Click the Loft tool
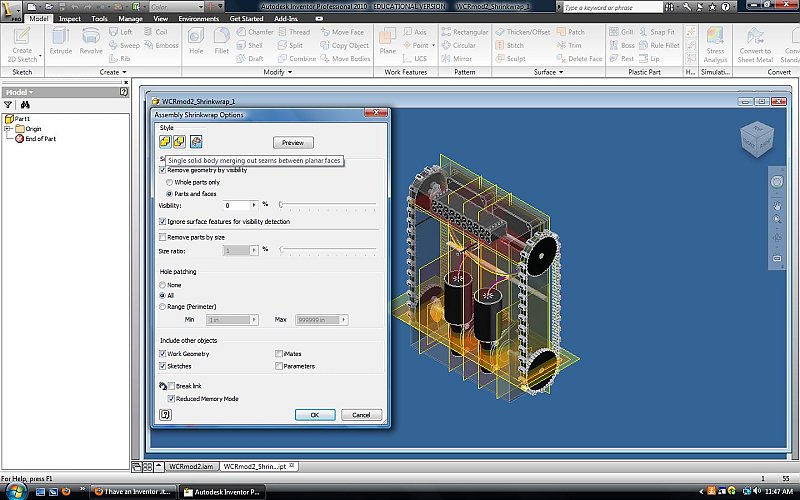Viewport: 800px width, 500px height. tap(120, 32)
